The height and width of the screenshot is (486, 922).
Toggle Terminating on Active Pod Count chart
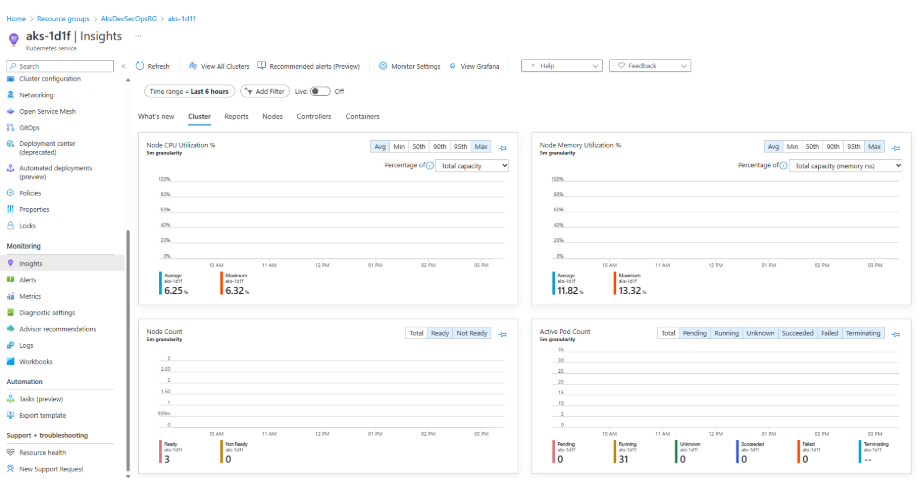[x=863, y=333]
